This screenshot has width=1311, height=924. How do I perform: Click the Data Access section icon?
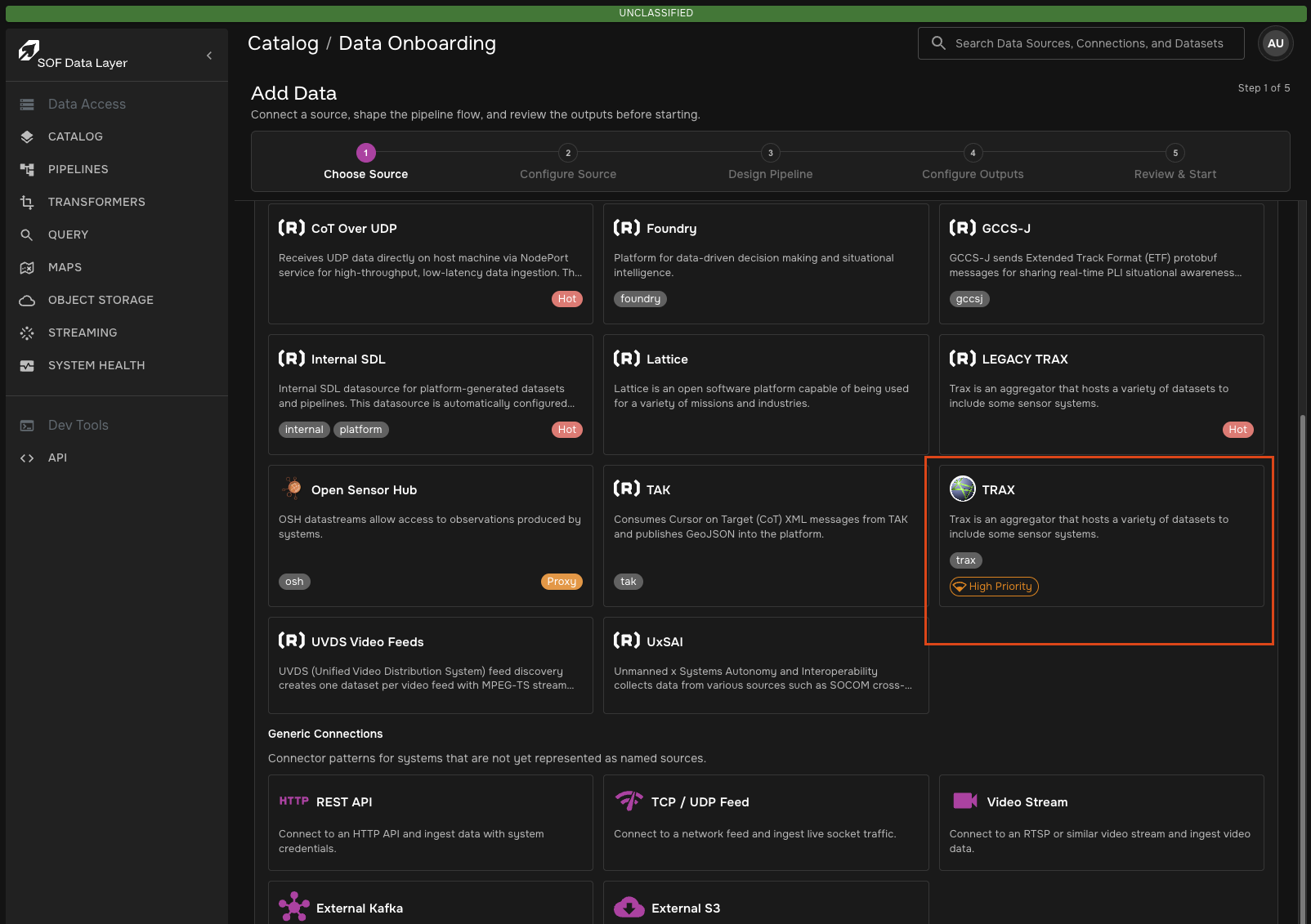pos(27,104)
